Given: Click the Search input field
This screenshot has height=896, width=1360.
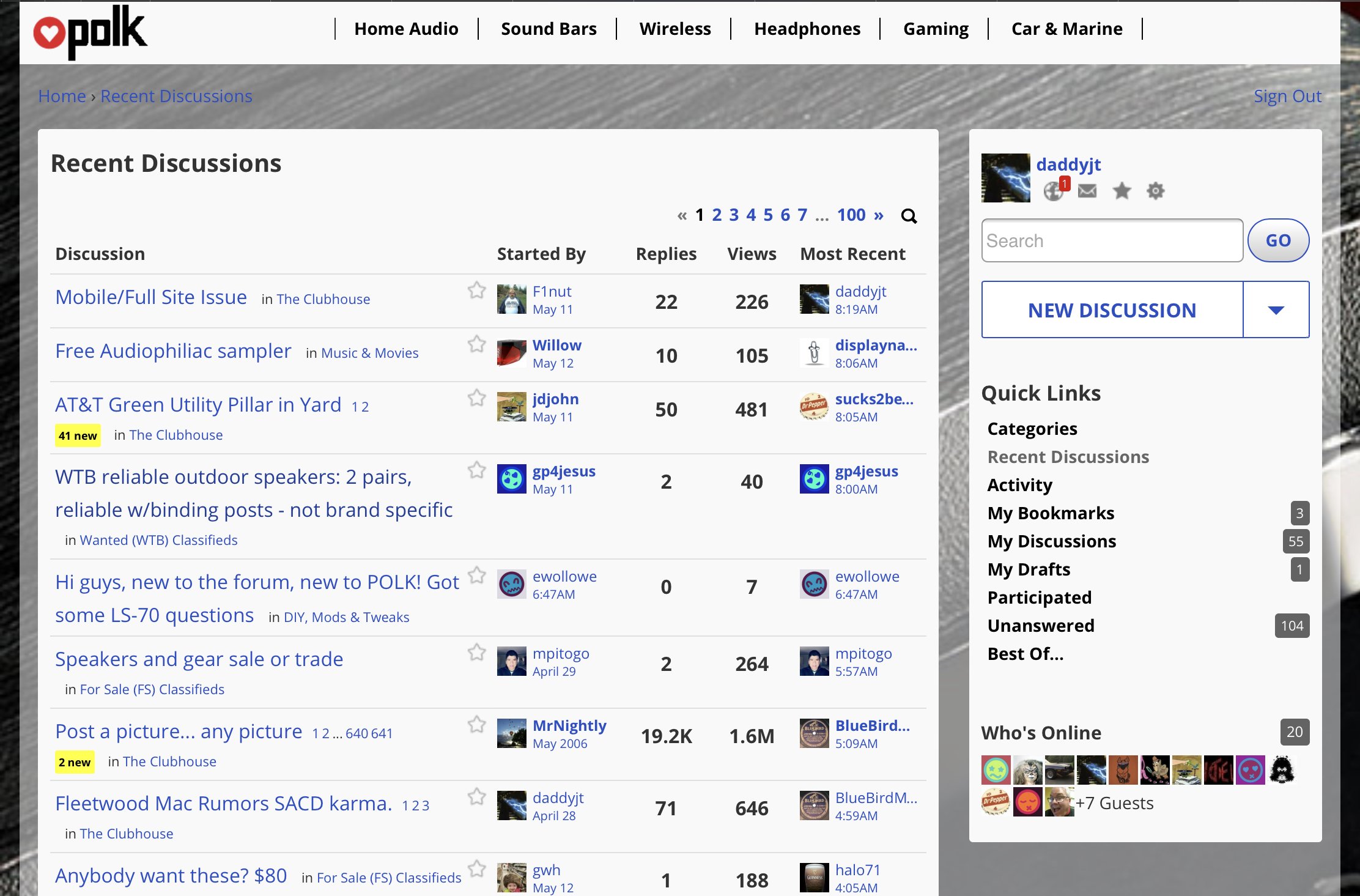Looking at the screenshot, I should point(1112,240).
